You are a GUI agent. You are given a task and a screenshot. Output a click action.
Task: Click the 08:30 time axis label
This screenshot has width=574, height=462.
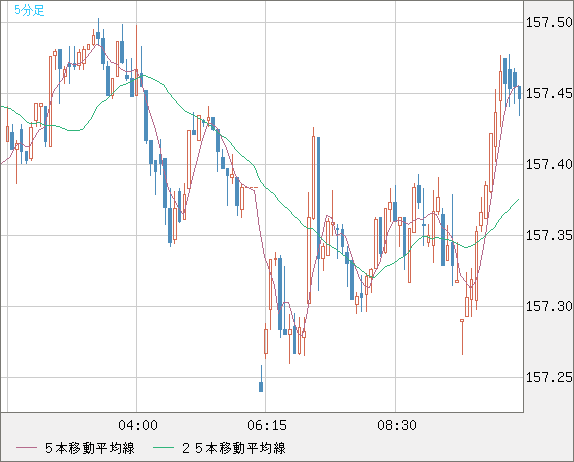pos(397,425)
